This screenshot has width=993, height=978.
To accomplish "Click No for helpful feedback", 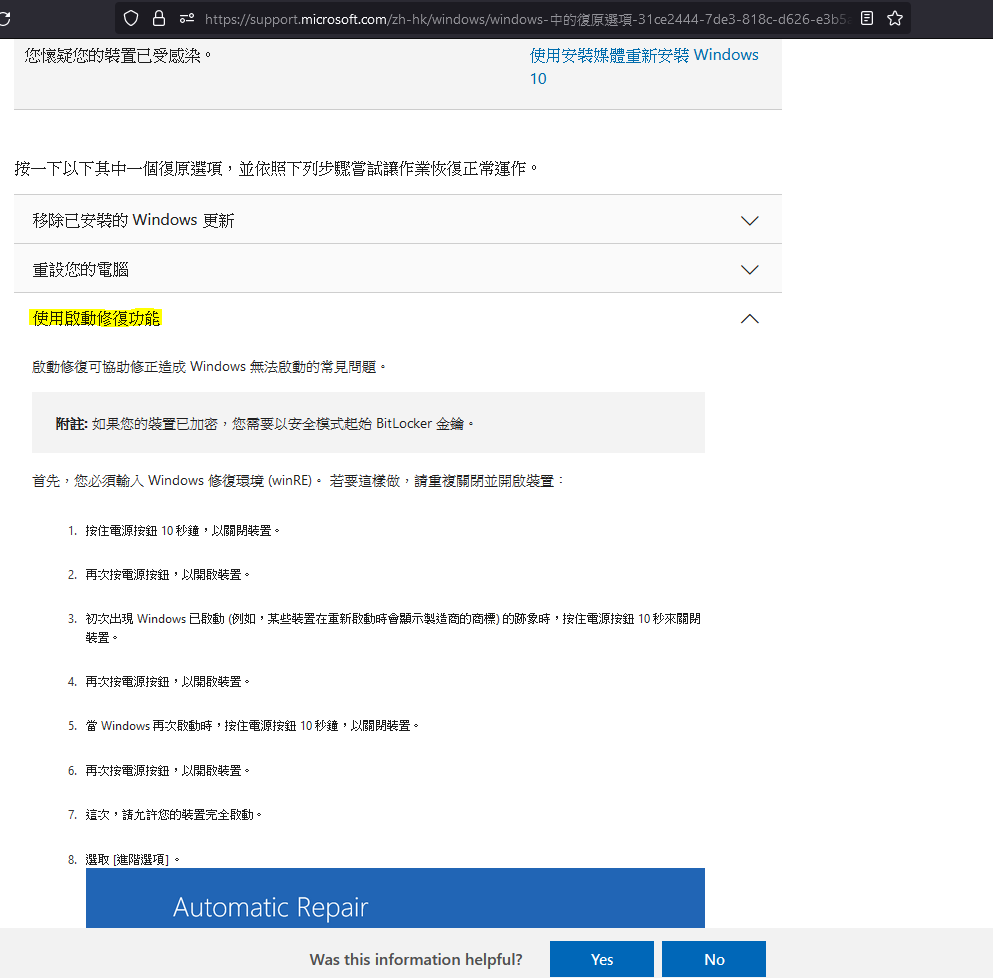I will pyautogui.click(x=714, y=959).
